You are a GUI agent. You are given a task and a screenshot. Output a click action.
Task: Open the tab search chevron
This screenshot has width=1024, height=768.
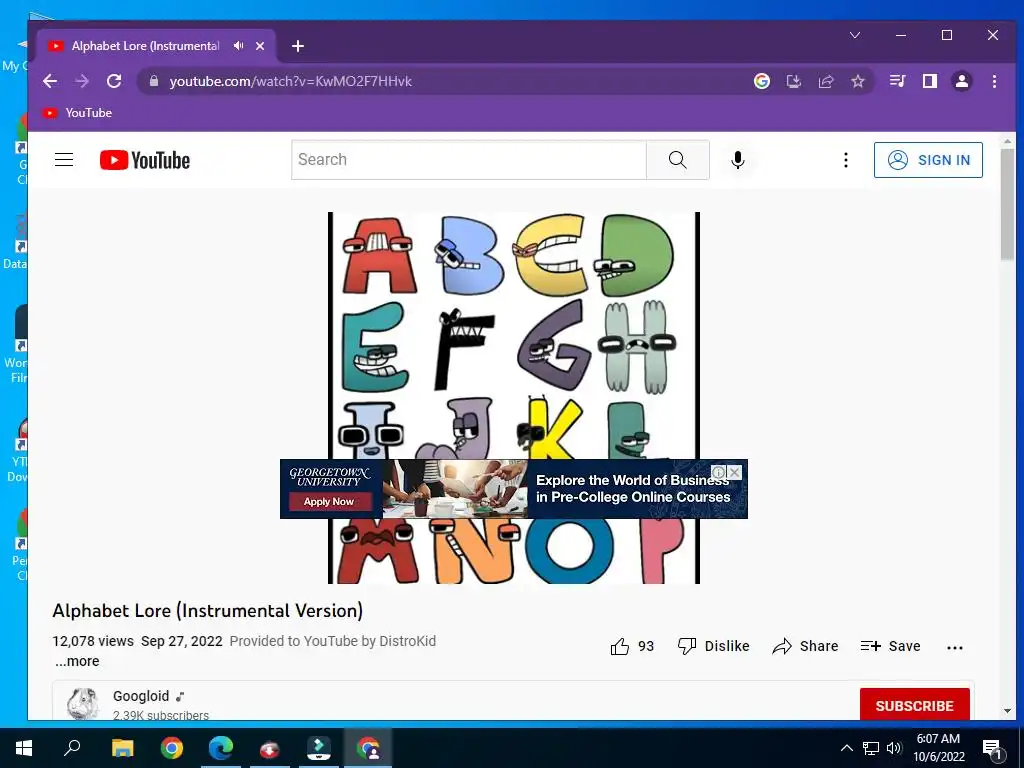click(x=855, y=35)
